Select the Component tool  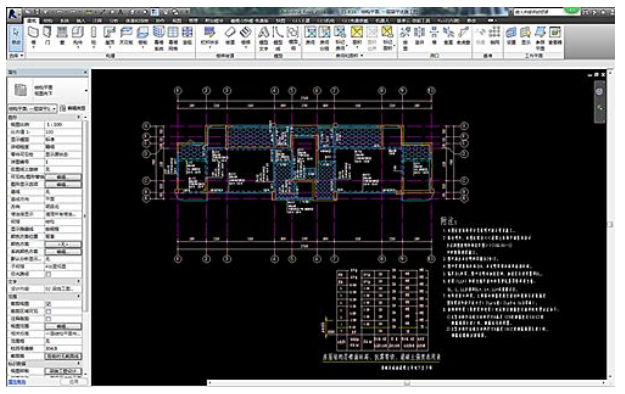click(x=78, y=36)
